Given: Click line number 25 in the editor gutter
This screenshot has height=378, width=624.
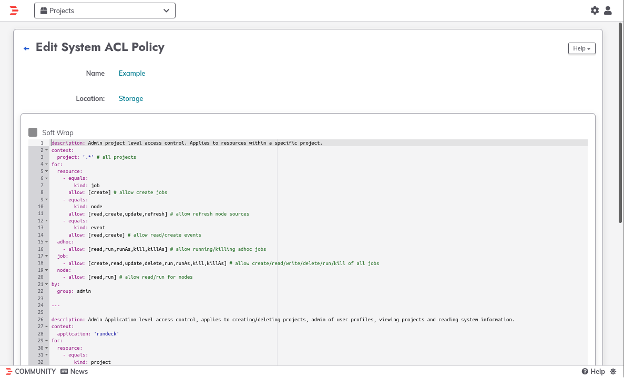Looking at the screenshot, I should pos(41,312).
